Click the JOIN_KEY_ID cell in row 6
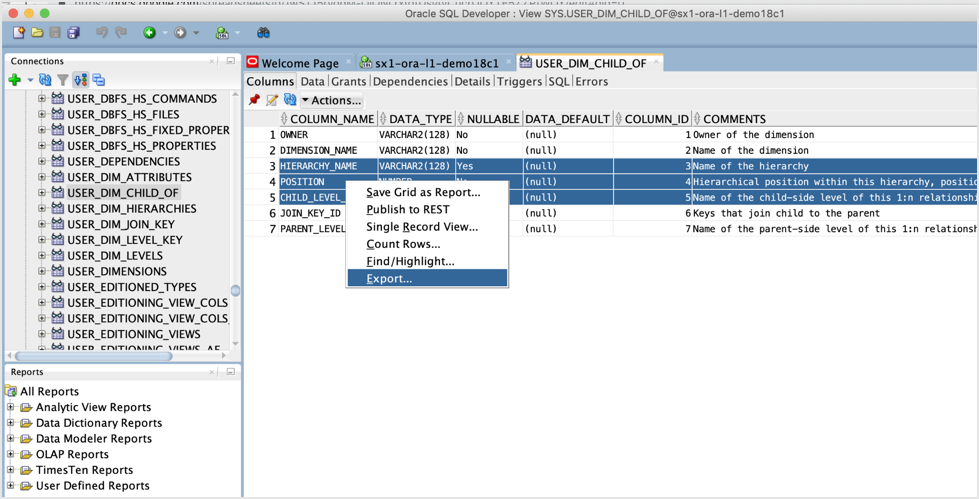The image size is (979, 499). pyautogui.click(x=312, y=213)
